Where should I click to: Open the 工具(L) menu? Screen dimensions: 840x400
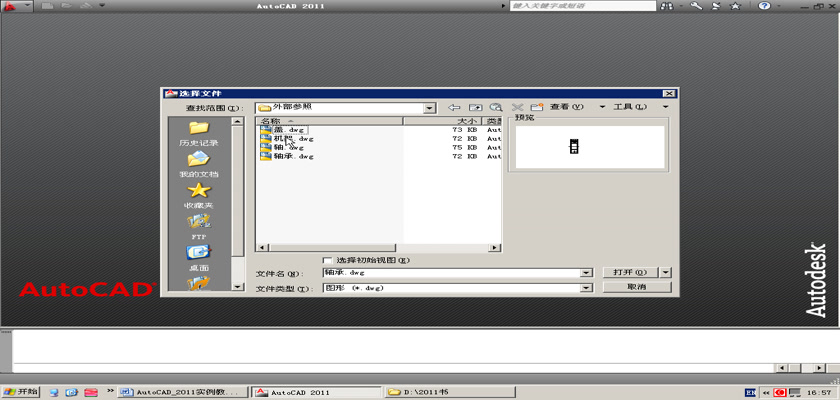click(x=629, y=107)
